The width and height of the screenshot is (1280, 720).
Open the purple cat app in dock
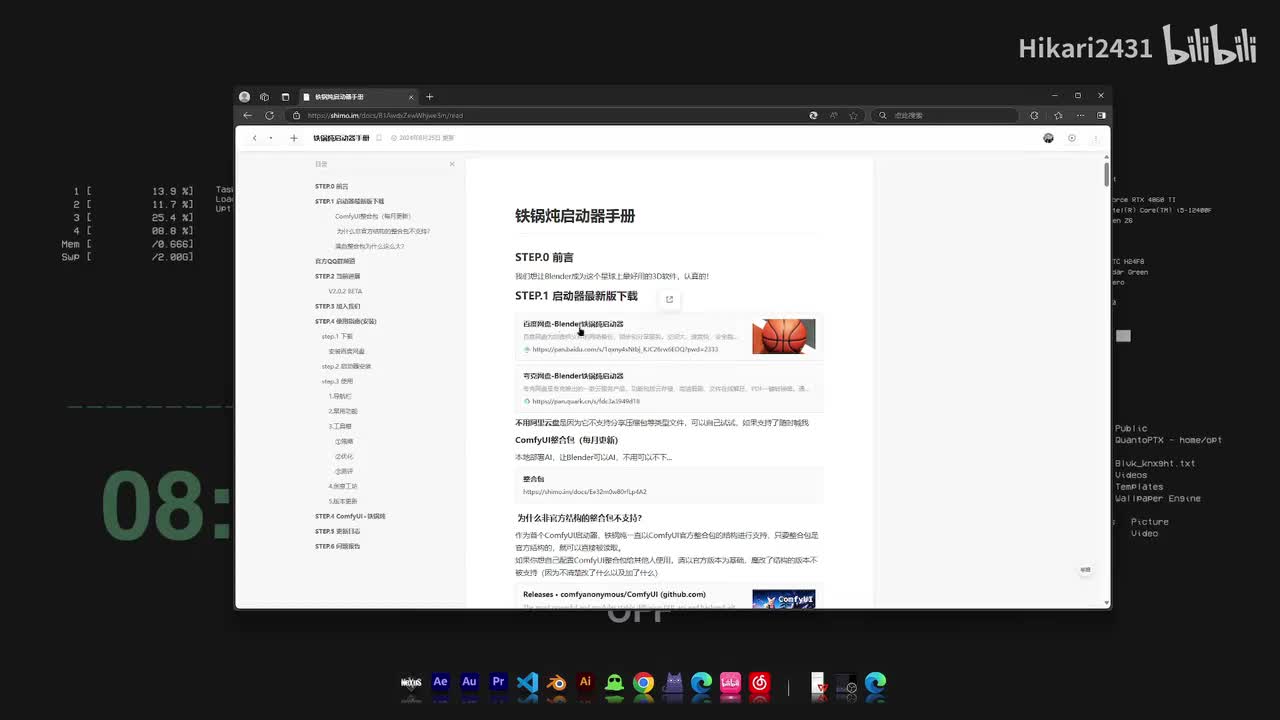pyautogui.click(x=673, y=683)
